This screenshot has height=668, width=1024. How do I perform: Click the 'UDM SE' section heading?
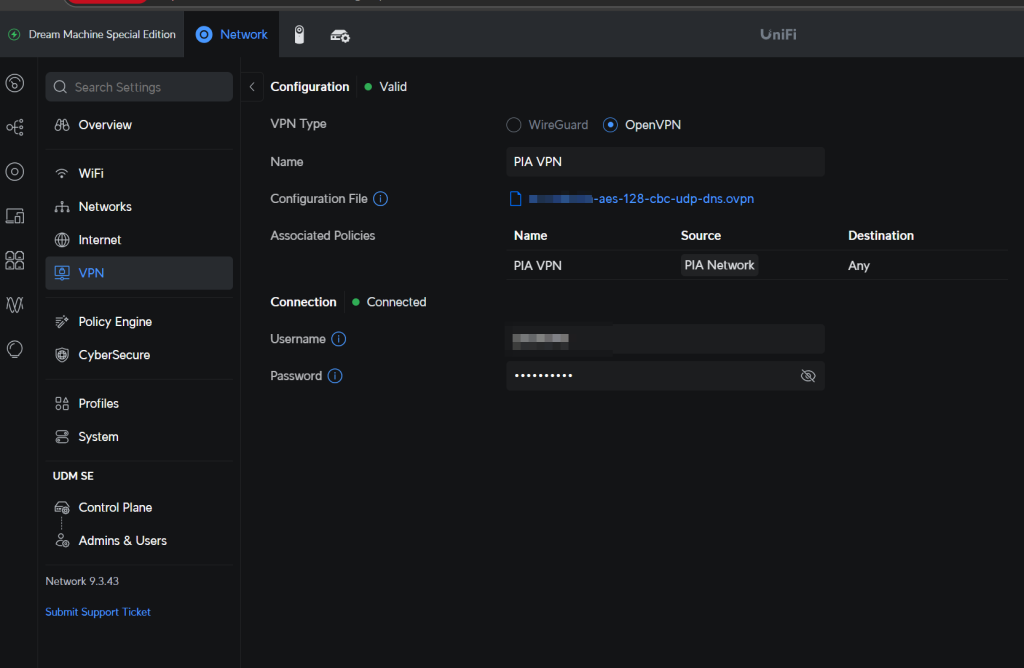(x=73, y=476)
